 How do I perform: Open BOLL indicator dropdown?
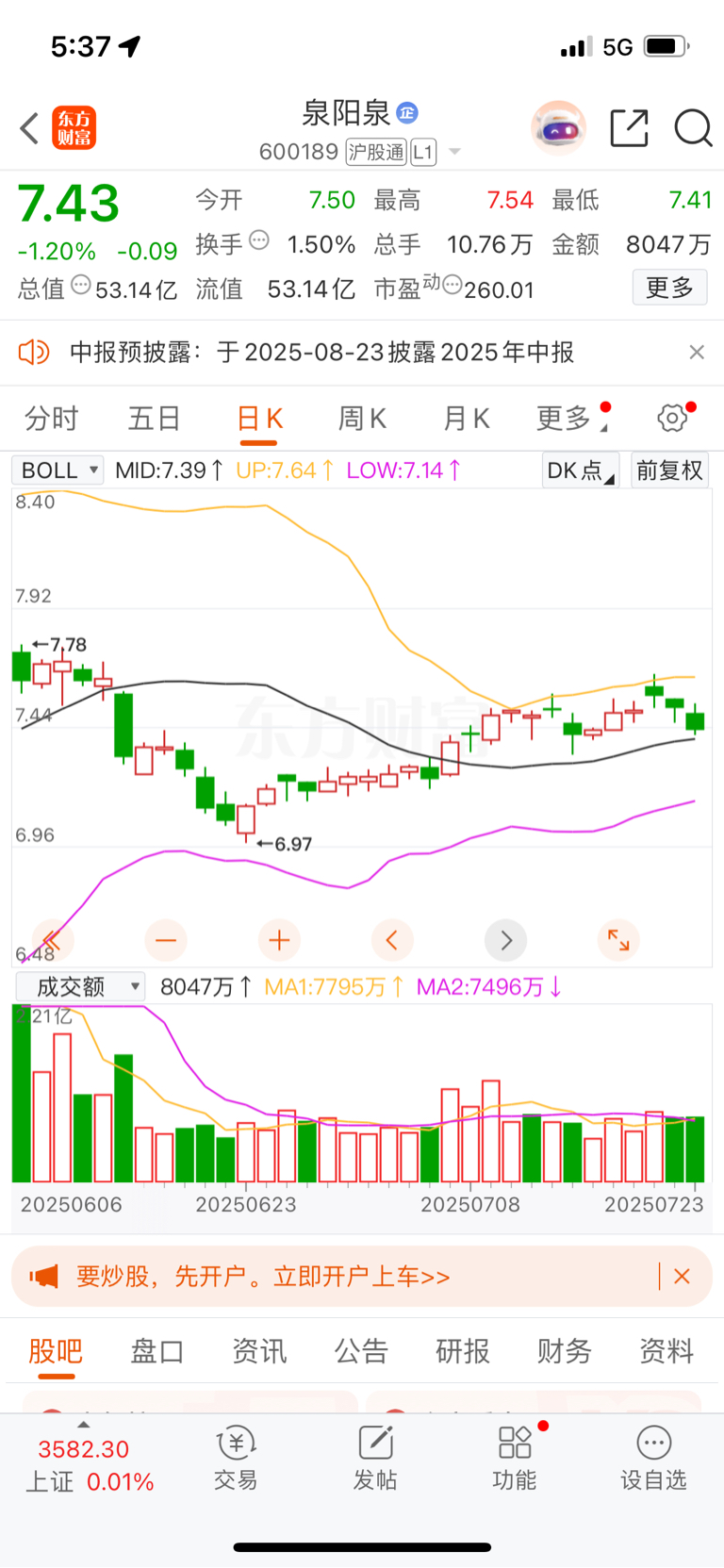58,470
